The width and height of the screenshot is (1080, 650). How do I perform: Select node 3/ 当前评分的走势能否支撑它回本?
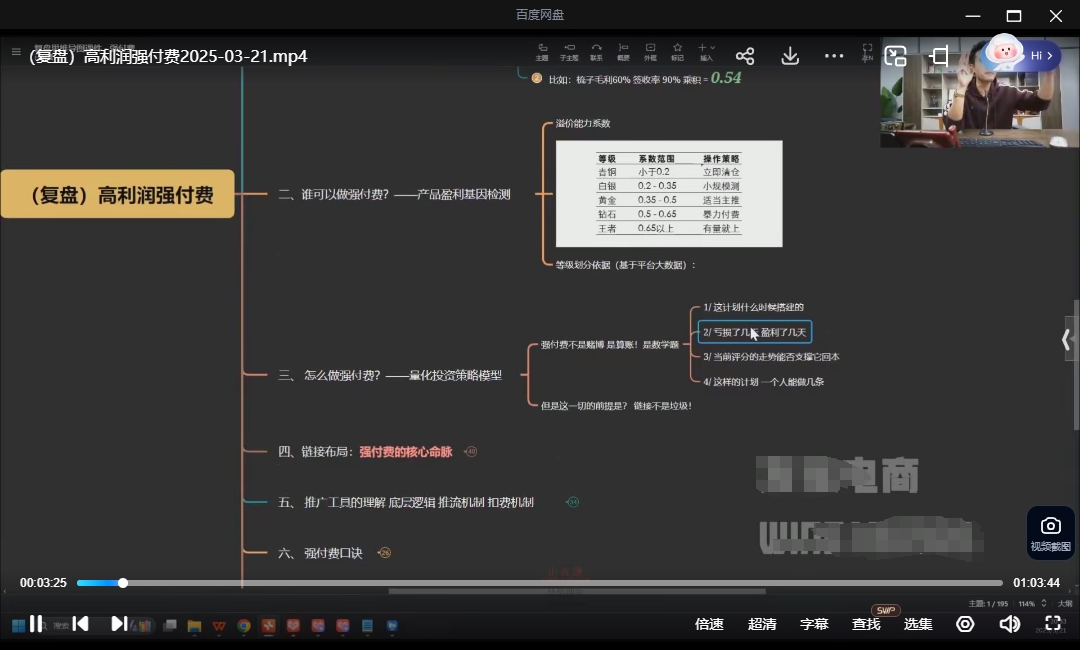point(771,357)
